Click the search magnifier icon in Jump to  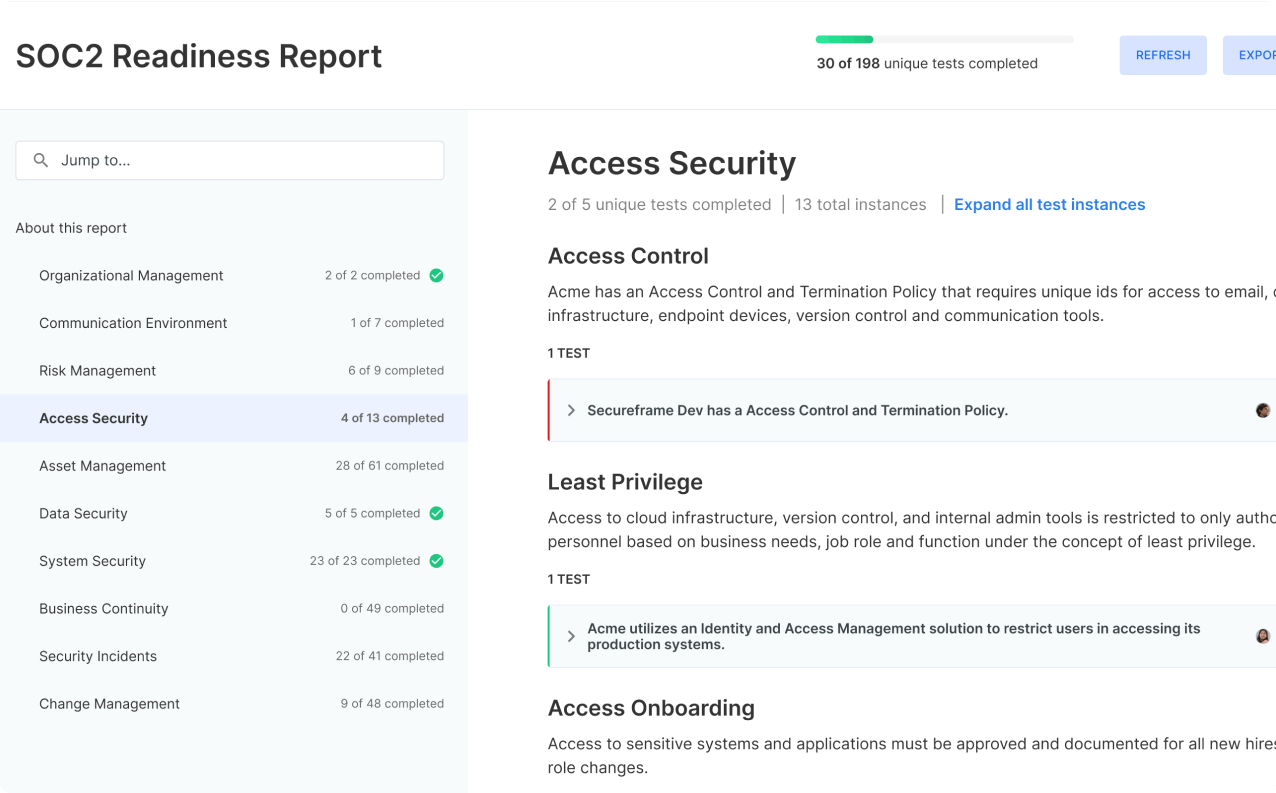41,160
